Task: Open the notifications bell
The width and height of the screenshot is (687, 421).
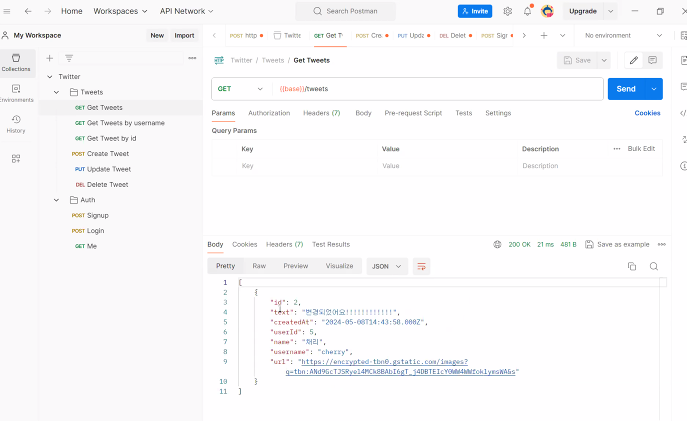Action: coord(528,11)
